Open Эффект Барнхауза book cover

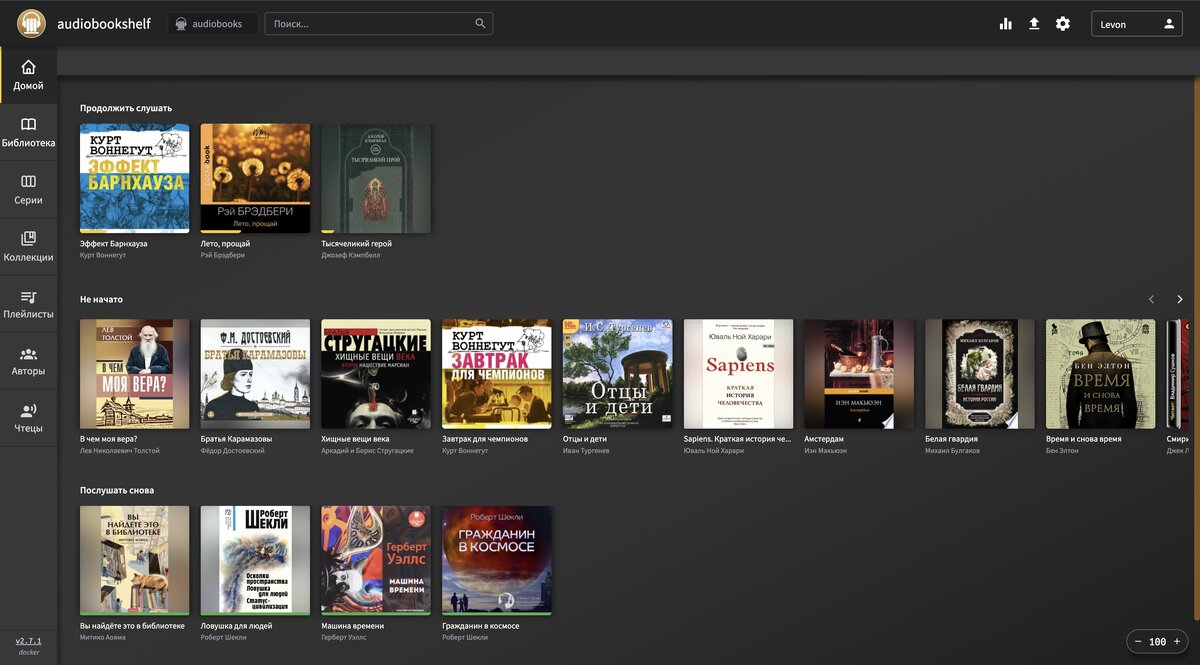(134, 178)
